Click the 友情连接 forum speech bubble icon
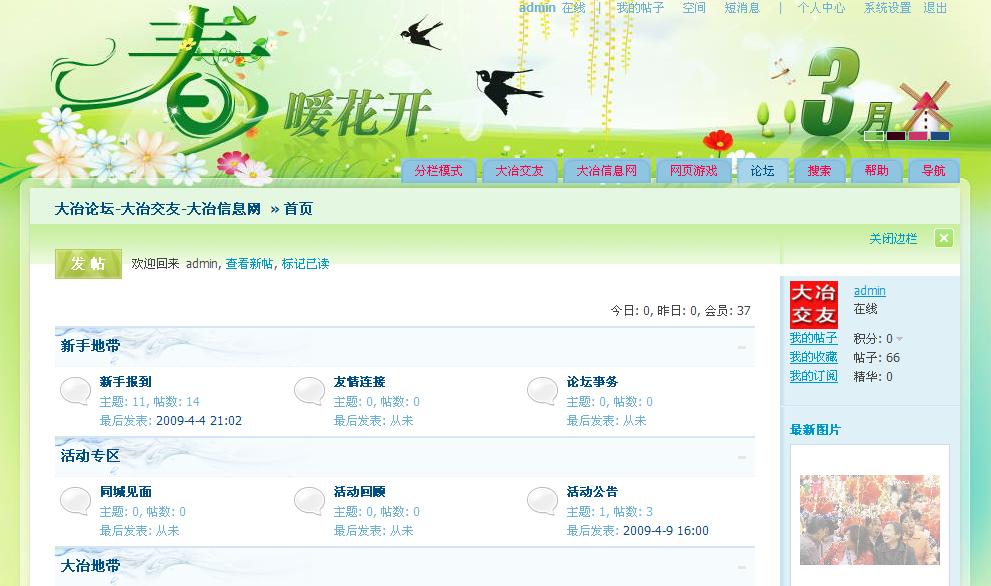The height and width of the screenshot is (586, 991). click(x=310, y=391)
